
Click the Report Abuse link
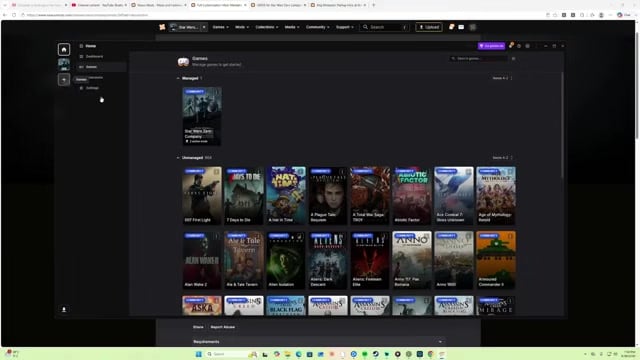coord(222,327)
